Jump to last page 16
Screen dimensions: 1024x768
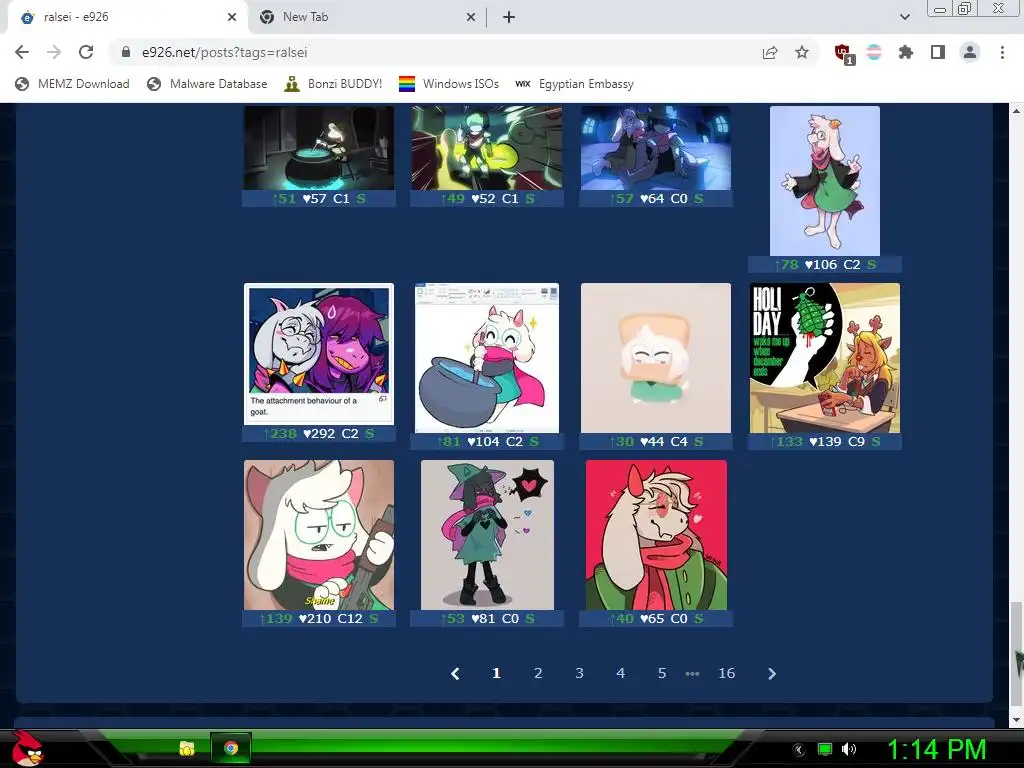tap(727, 673)
